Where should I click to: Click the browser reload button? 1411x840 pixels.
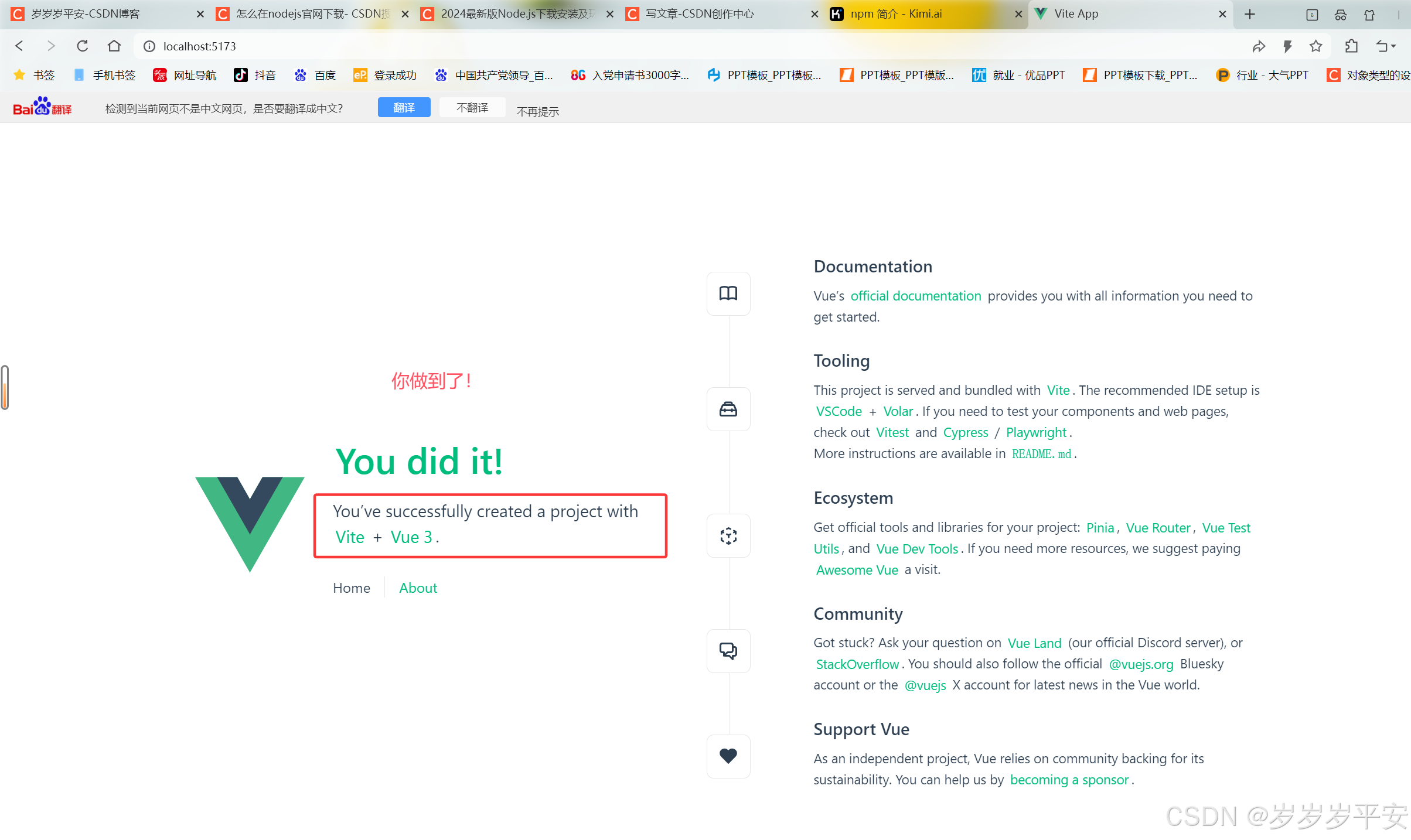pyautogui.click(x=83, y=46)
